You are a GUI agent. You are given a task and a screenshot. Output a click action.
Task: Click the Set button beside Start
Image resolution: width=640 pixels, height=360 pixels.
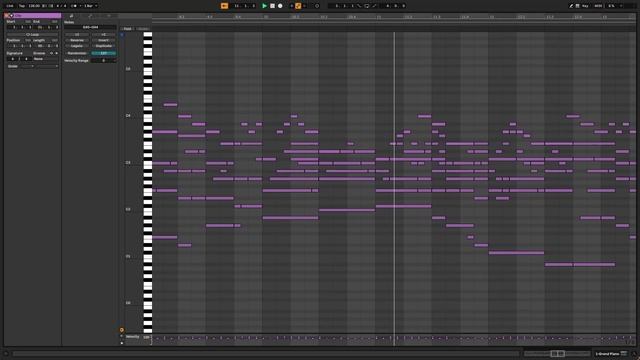(28, 22)
